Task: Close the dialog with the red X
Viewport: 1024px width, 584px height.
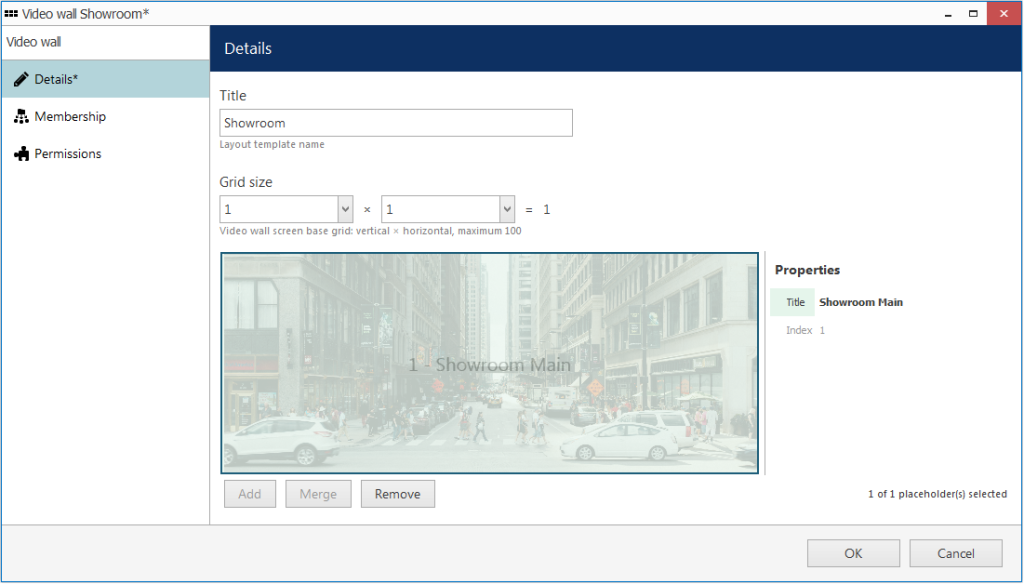Action: click(1004, 14)
